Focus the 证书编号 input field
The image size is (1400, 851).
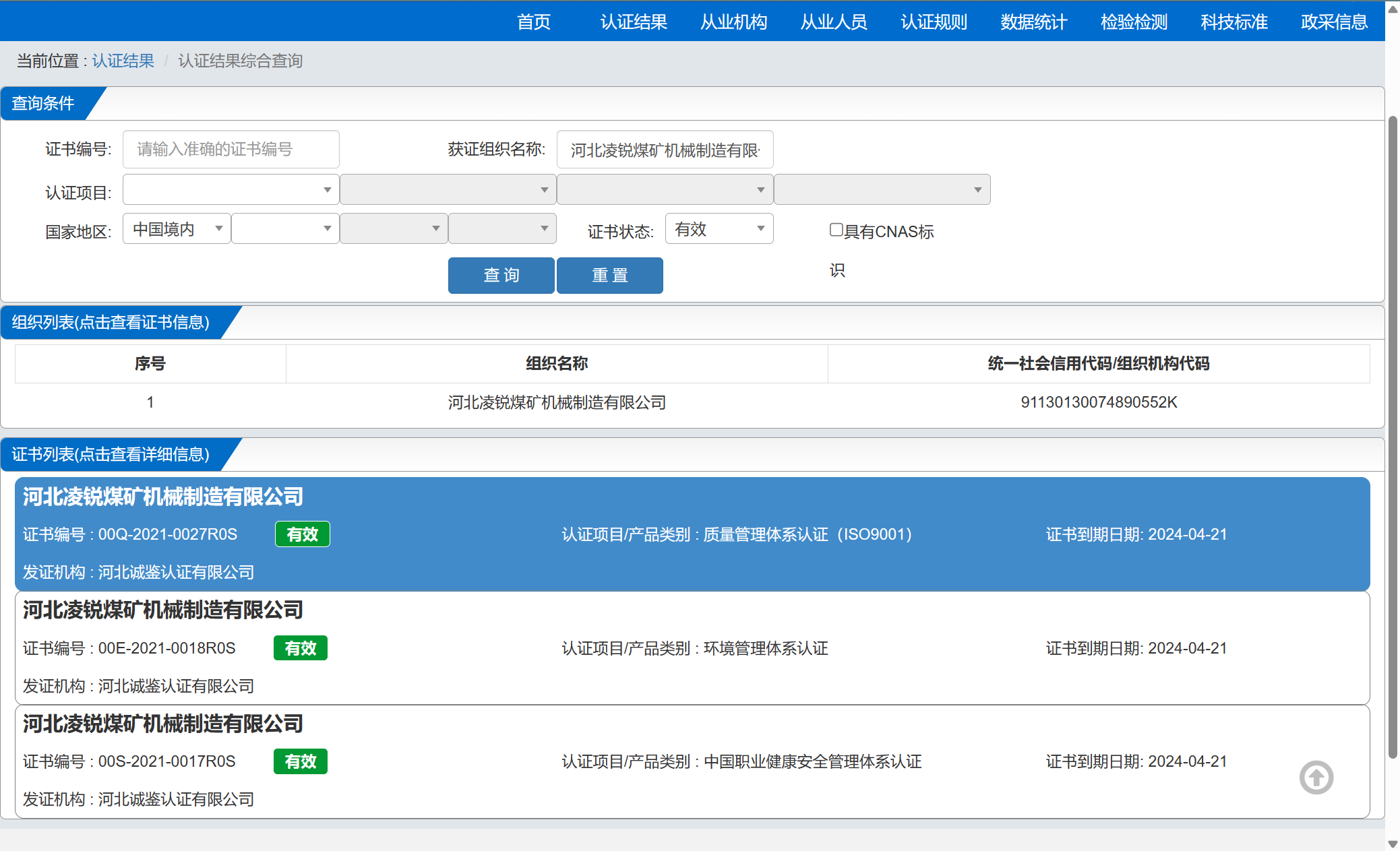coord(231,150)
